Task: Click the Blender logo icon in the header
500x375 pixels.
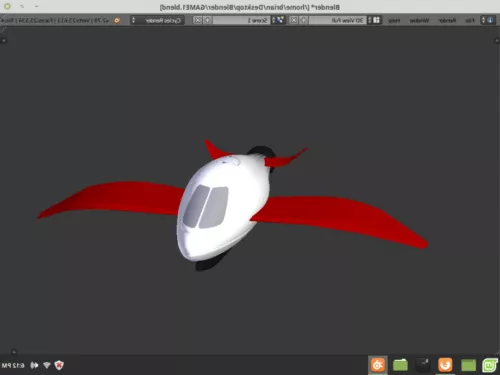Action: coord(117,21)
